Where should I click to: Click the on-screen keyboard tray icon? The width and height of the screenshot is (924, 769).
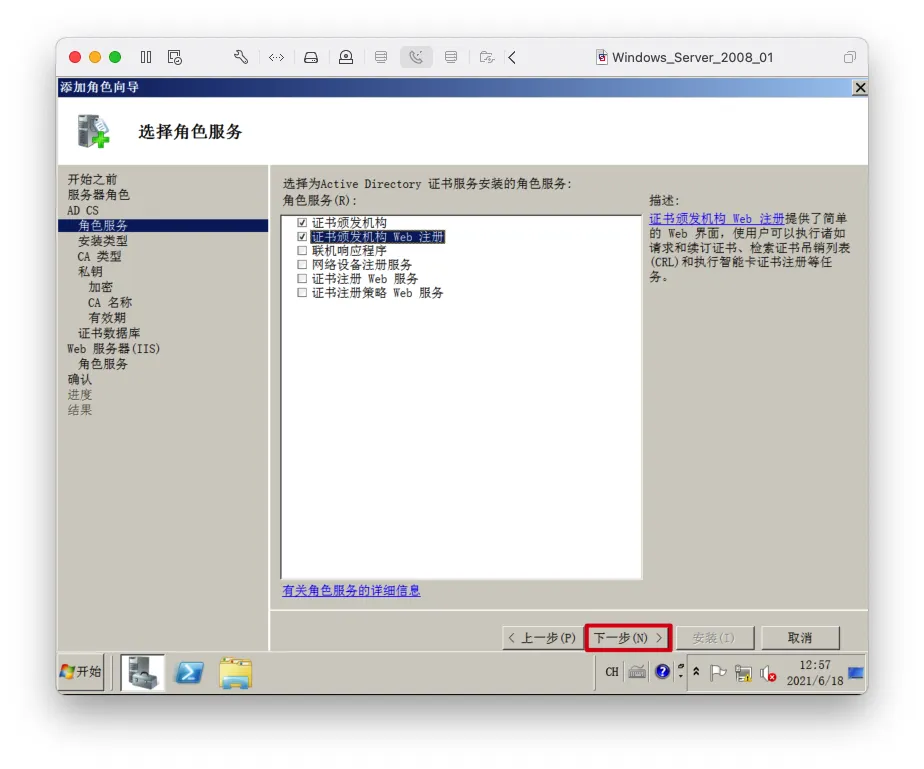(x=636, y=672)
